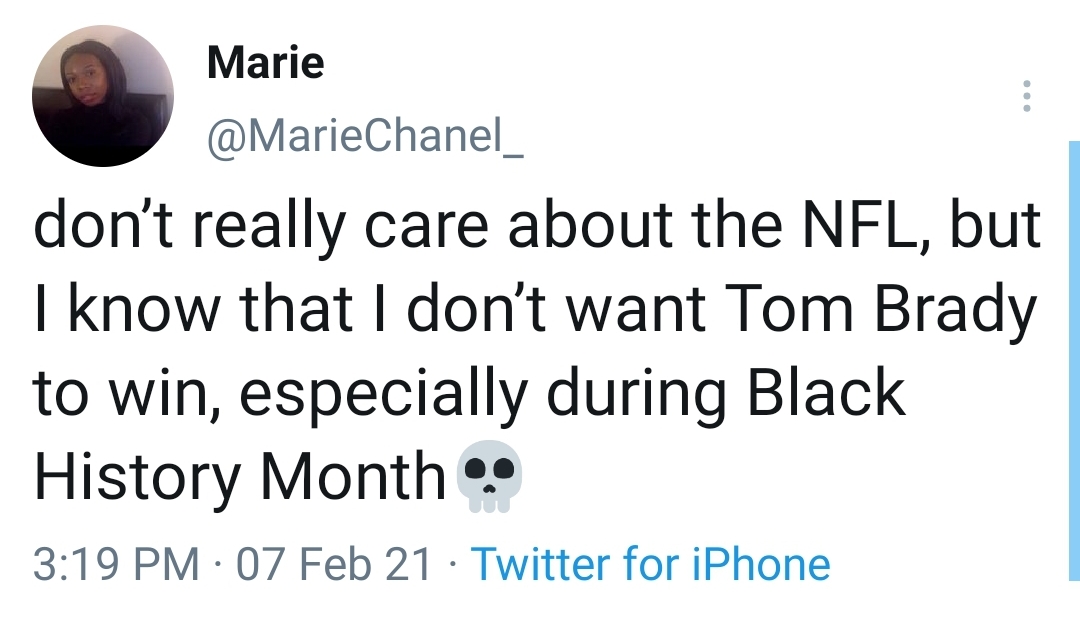Select the "07 Feb 21" date
This screenshot has width=1080, height=622.
click(334, 564)
